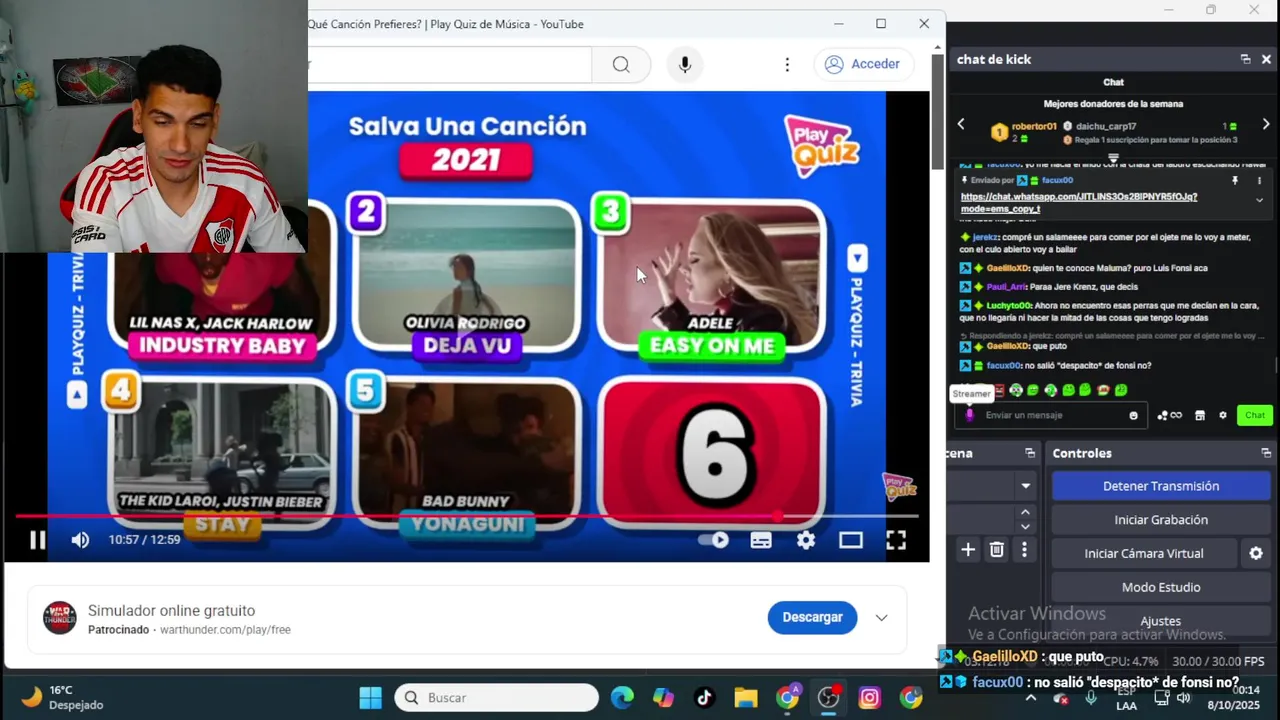
Task: Click the Luchyto00 username in chat
Action: click(x=1009, y=305)
